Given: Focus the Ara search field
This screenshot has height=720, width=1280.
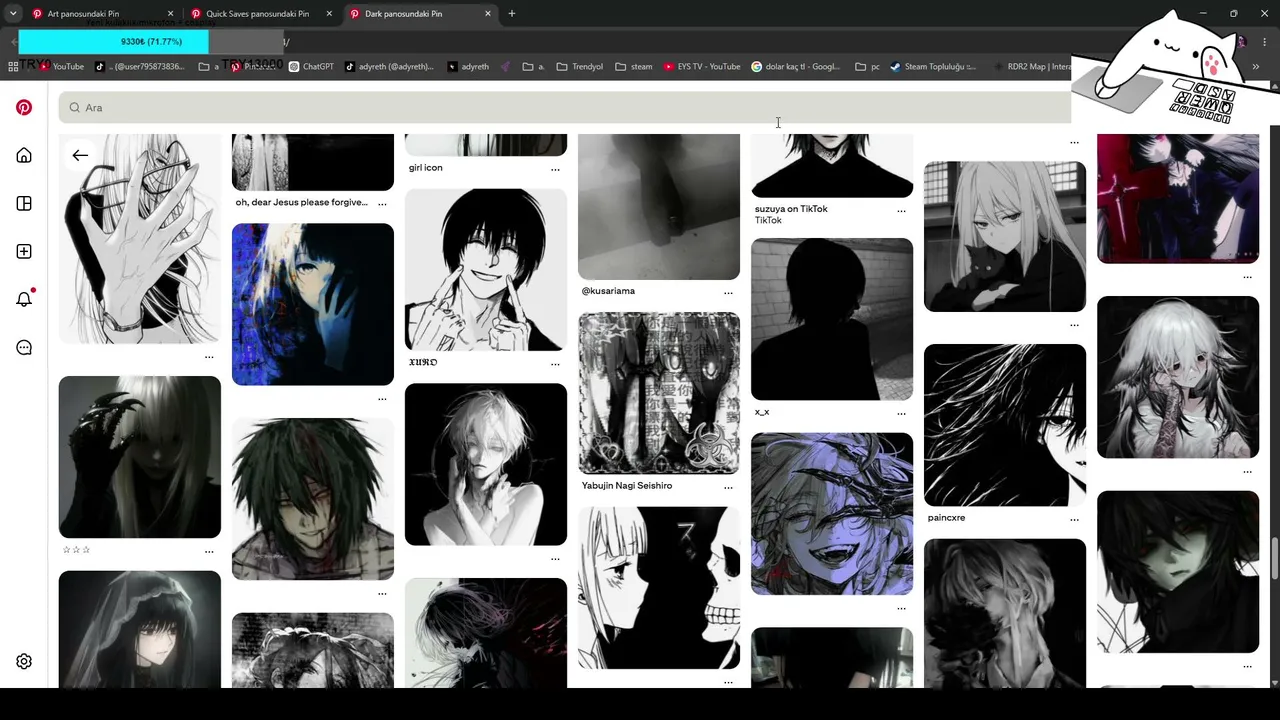Looking at the screenshot, I should [565, 107].
